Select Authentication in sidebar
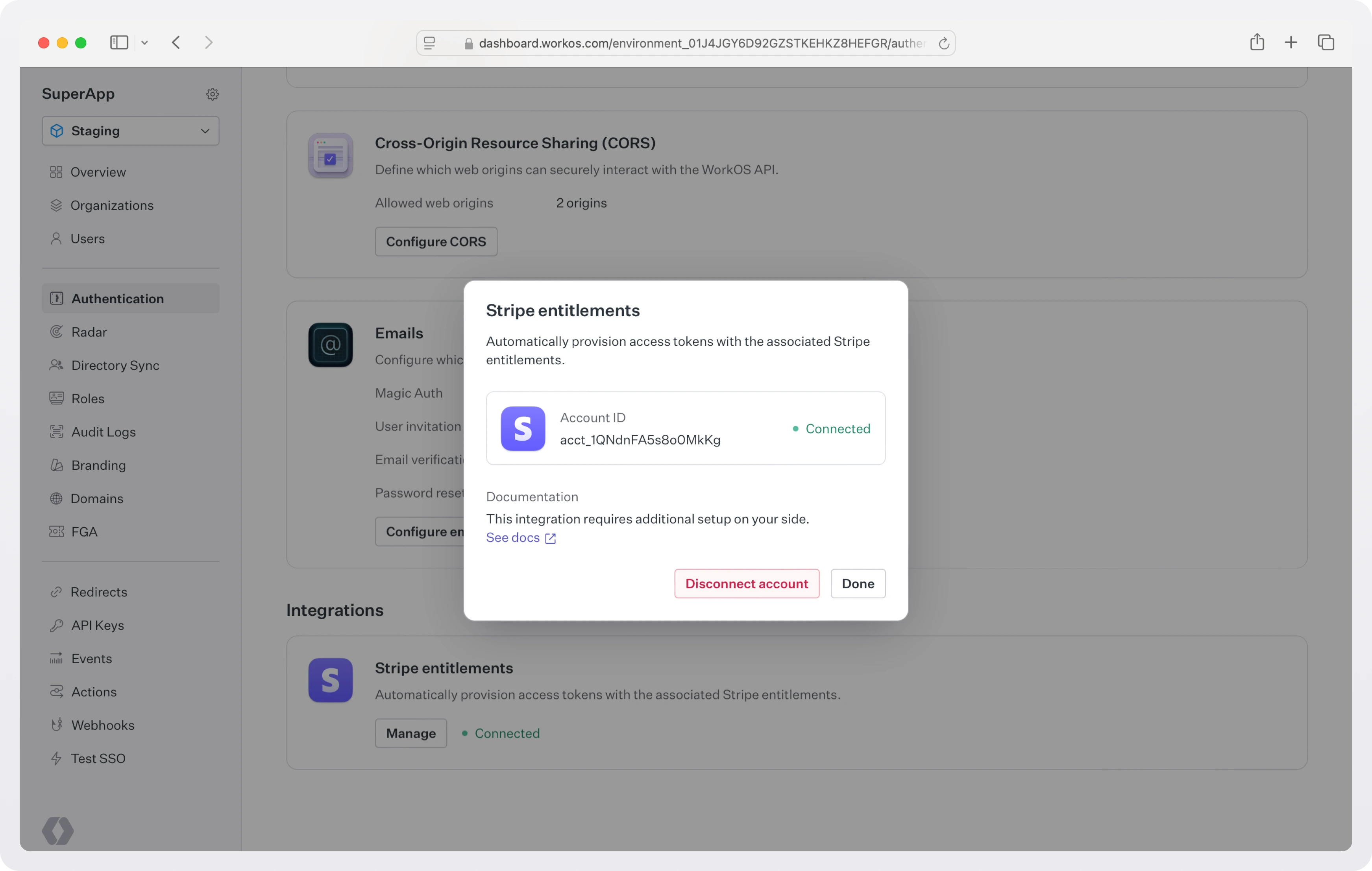1372x871 pixels. tap(131, 299)
